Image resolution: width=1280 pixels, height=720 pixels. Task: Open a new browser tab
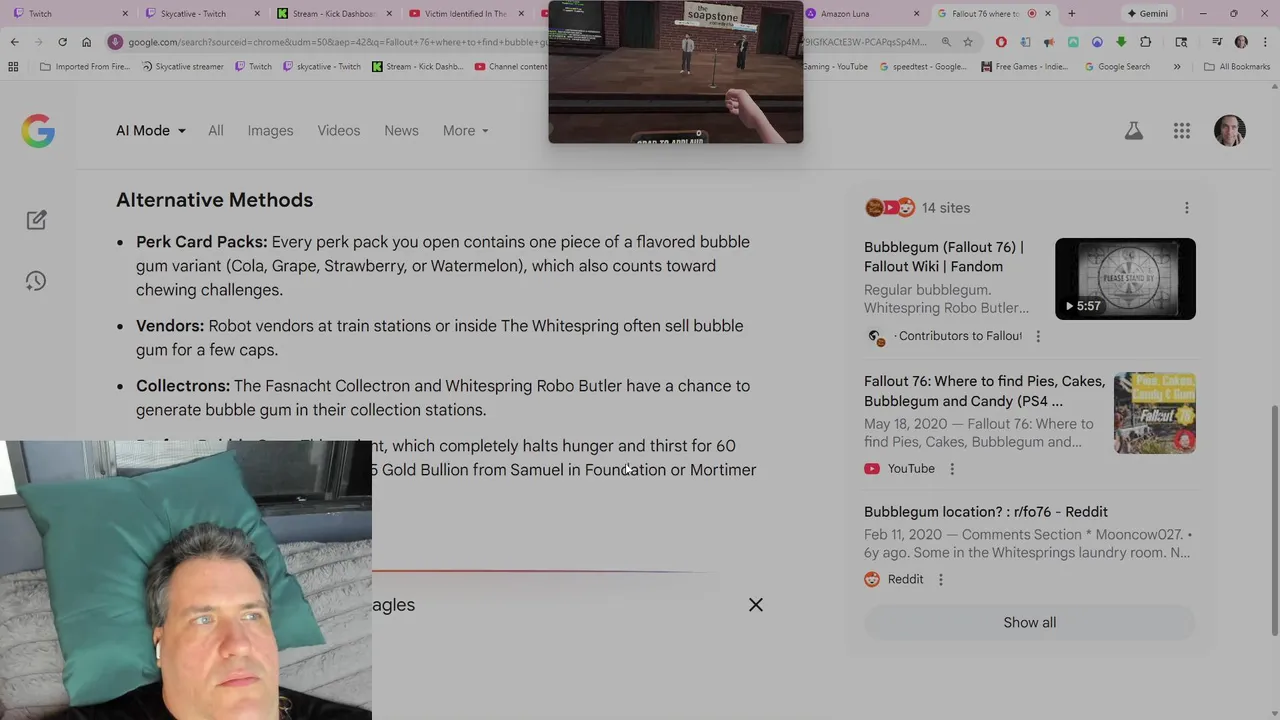pyautogui.click(x=1072, y=14)
